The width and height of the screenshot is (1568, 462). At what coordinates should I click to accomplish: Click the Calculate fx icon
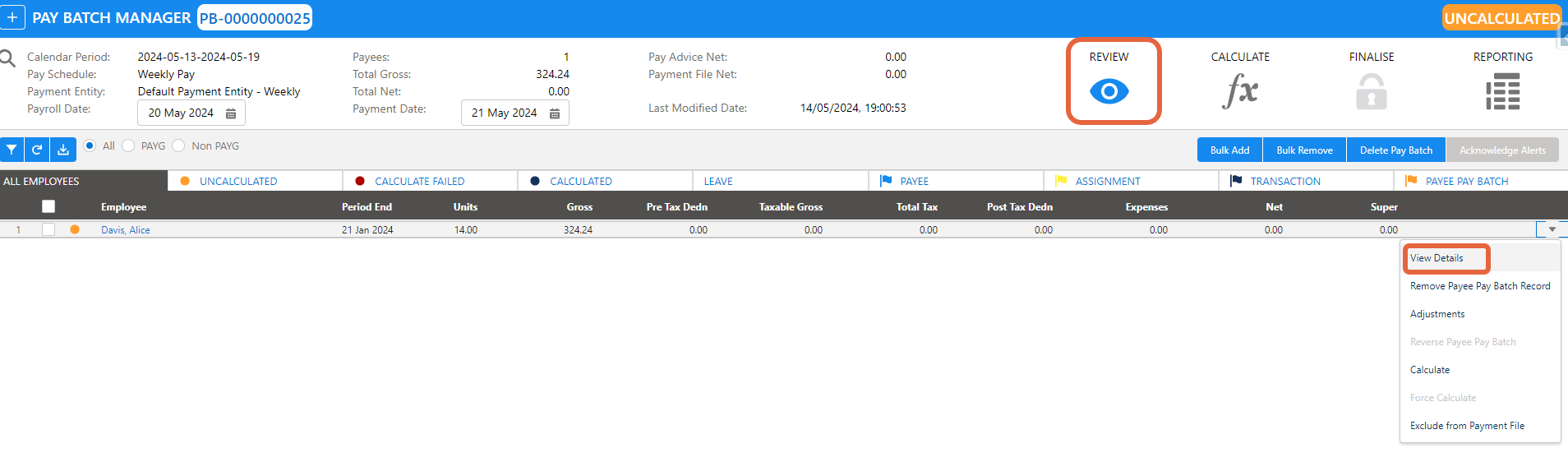coord(1240,90)
